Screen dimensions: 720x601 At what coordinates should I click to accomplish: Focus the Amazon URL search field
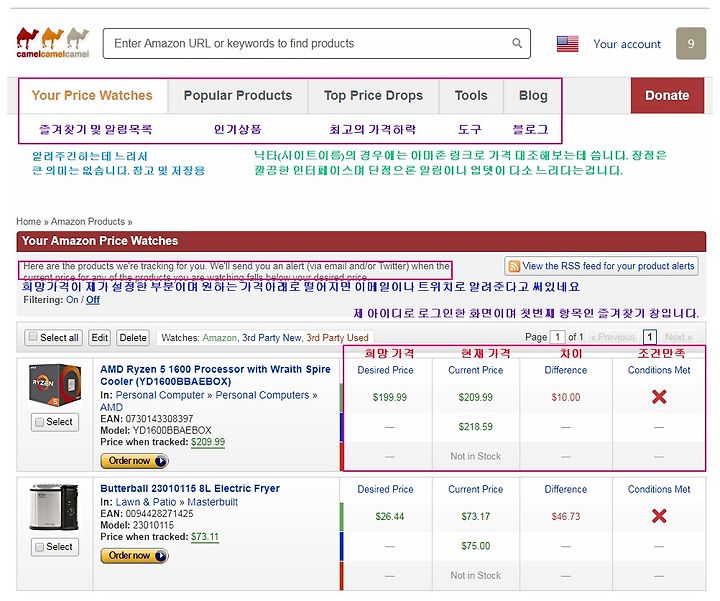coord(317,44)
